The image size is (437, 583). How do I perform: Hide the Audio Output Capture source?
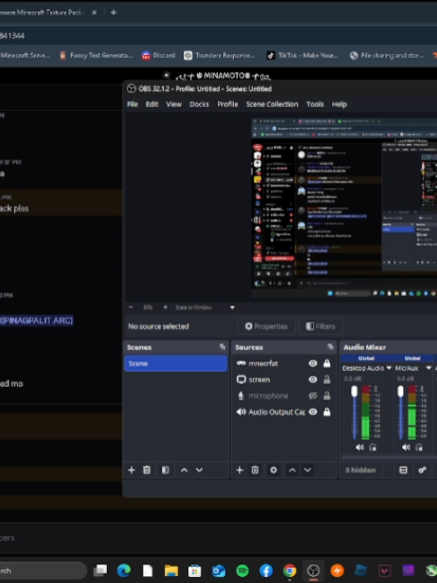click(x=313, y=412)
